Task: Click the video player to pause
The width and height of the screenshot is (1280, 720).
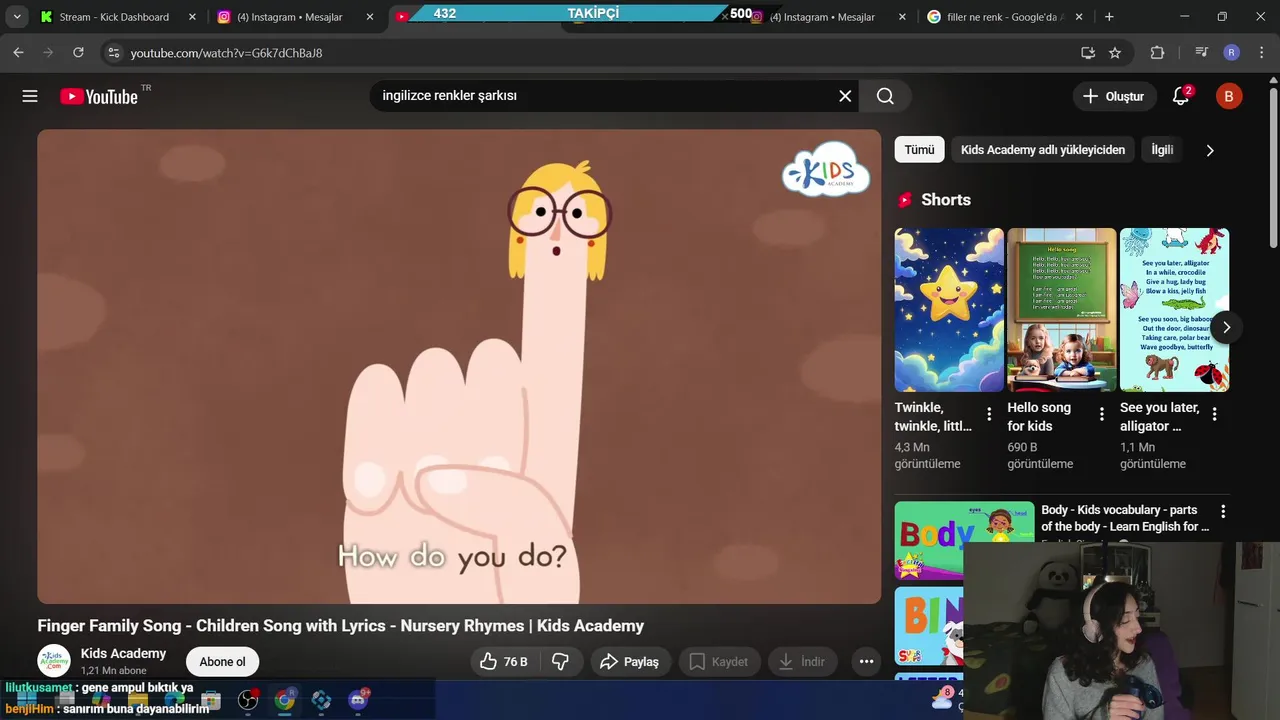Action: 459,366
